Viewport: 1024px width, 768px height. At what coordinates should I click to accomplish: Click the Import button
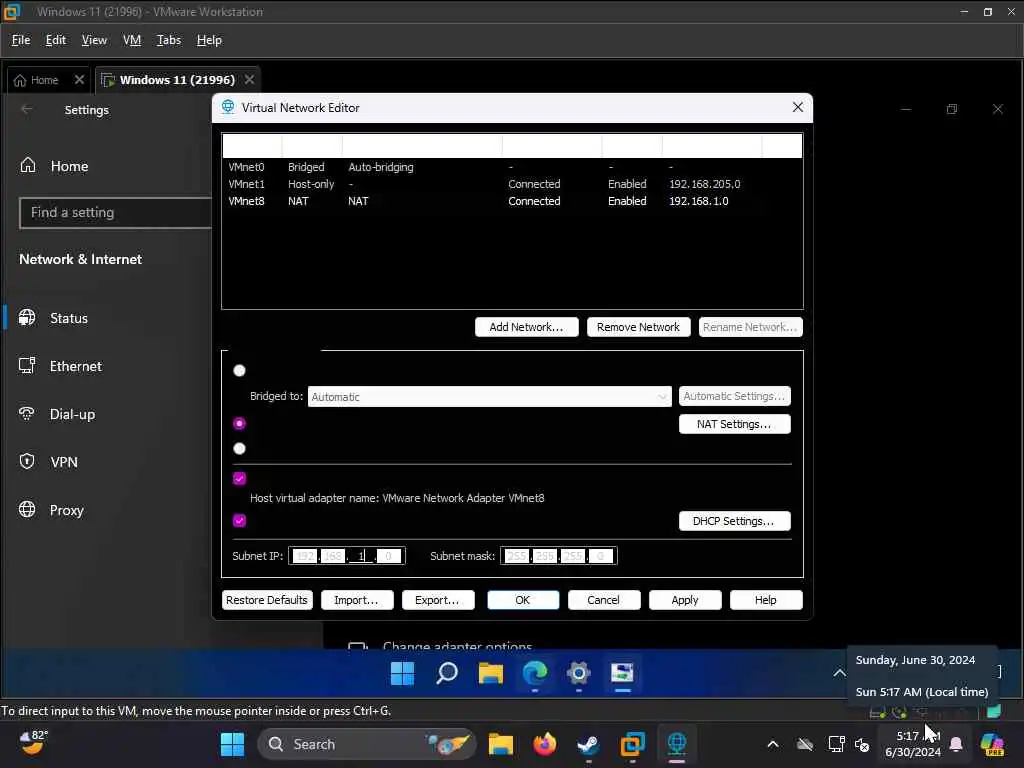coord(357,600)
